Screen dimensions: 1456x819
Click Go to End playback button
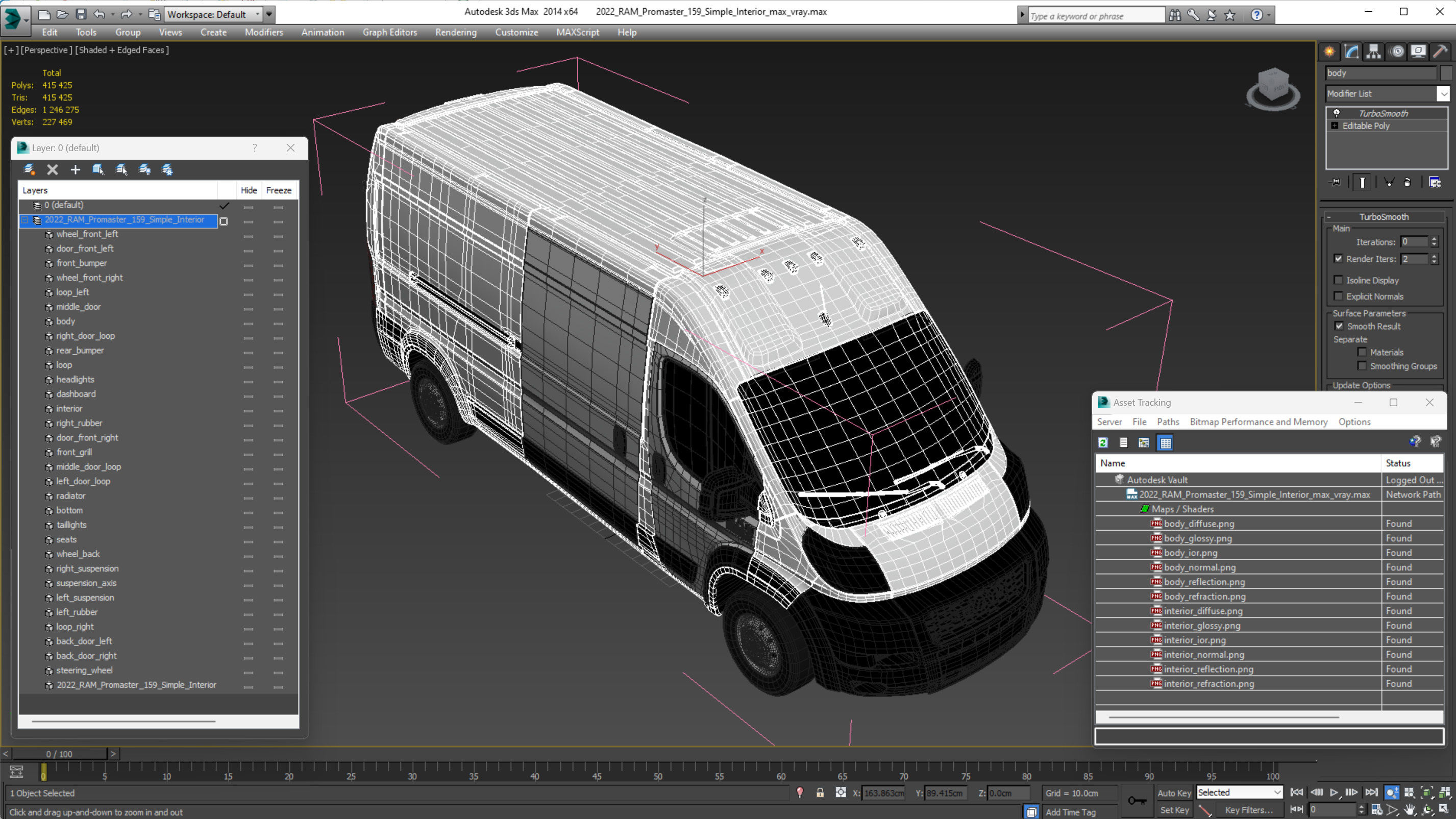pyautogui.click(x=1371, y=792)
